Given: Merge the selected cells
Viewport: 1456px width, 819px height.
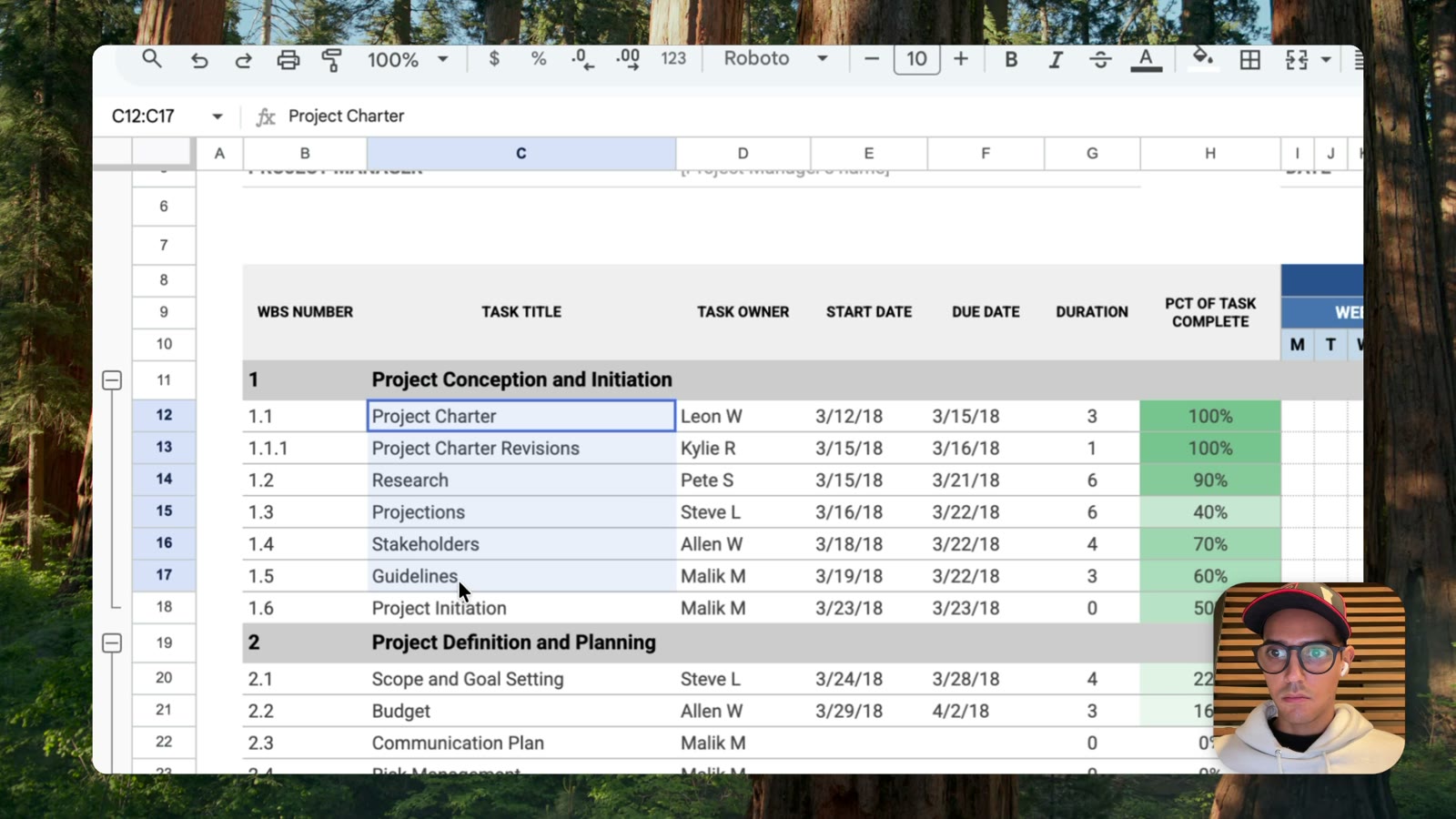Looking at the screenshot, I should click(1297, 60).
